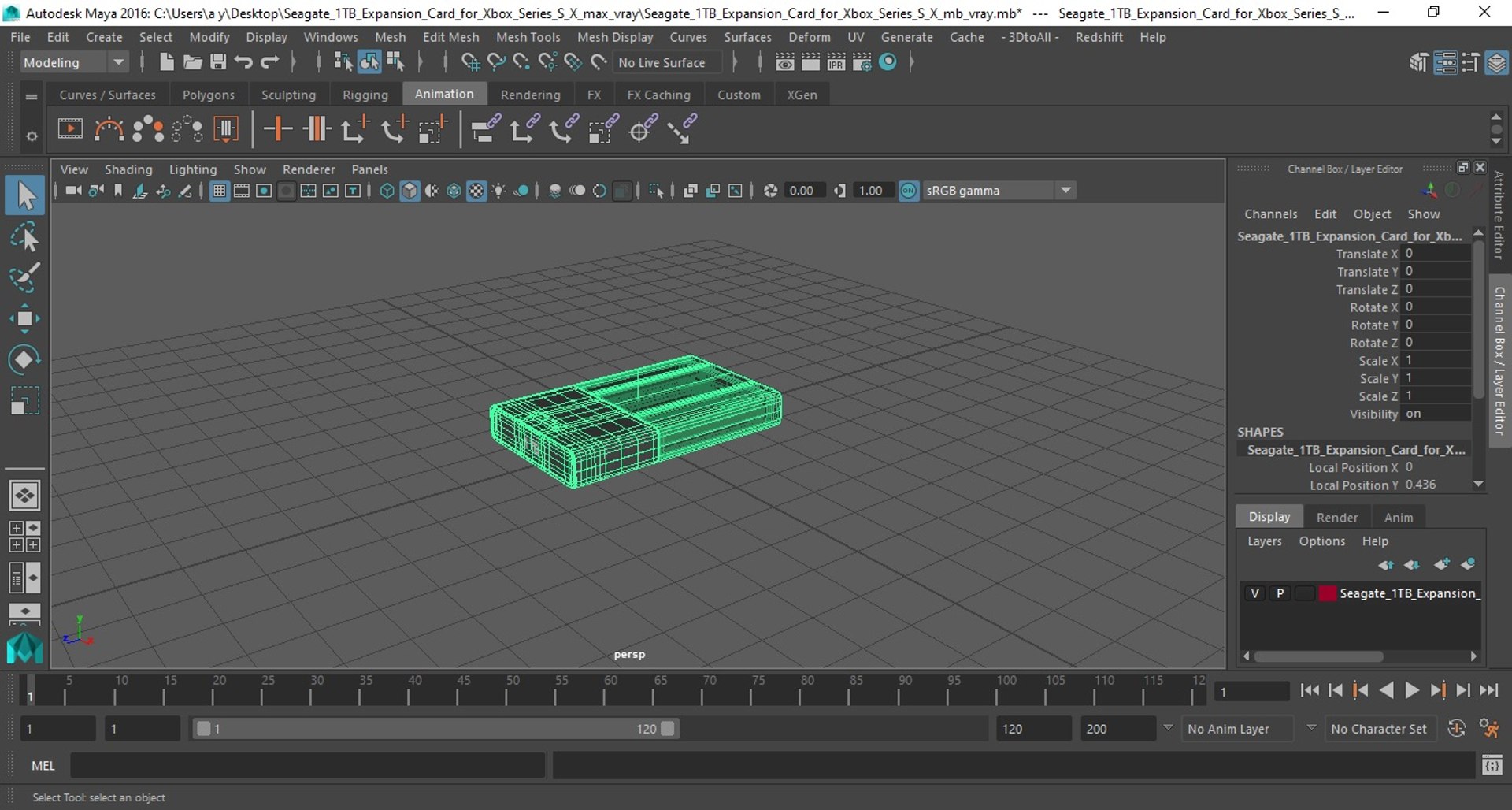This screenshot has height=810, width=1512.
Task: Click Options menu in Layer Editor
Action: point(1321,541)
